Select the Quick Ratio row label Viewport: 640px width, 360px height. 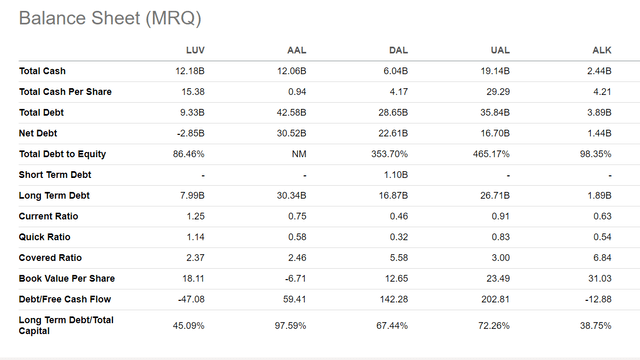pos(44,237)
